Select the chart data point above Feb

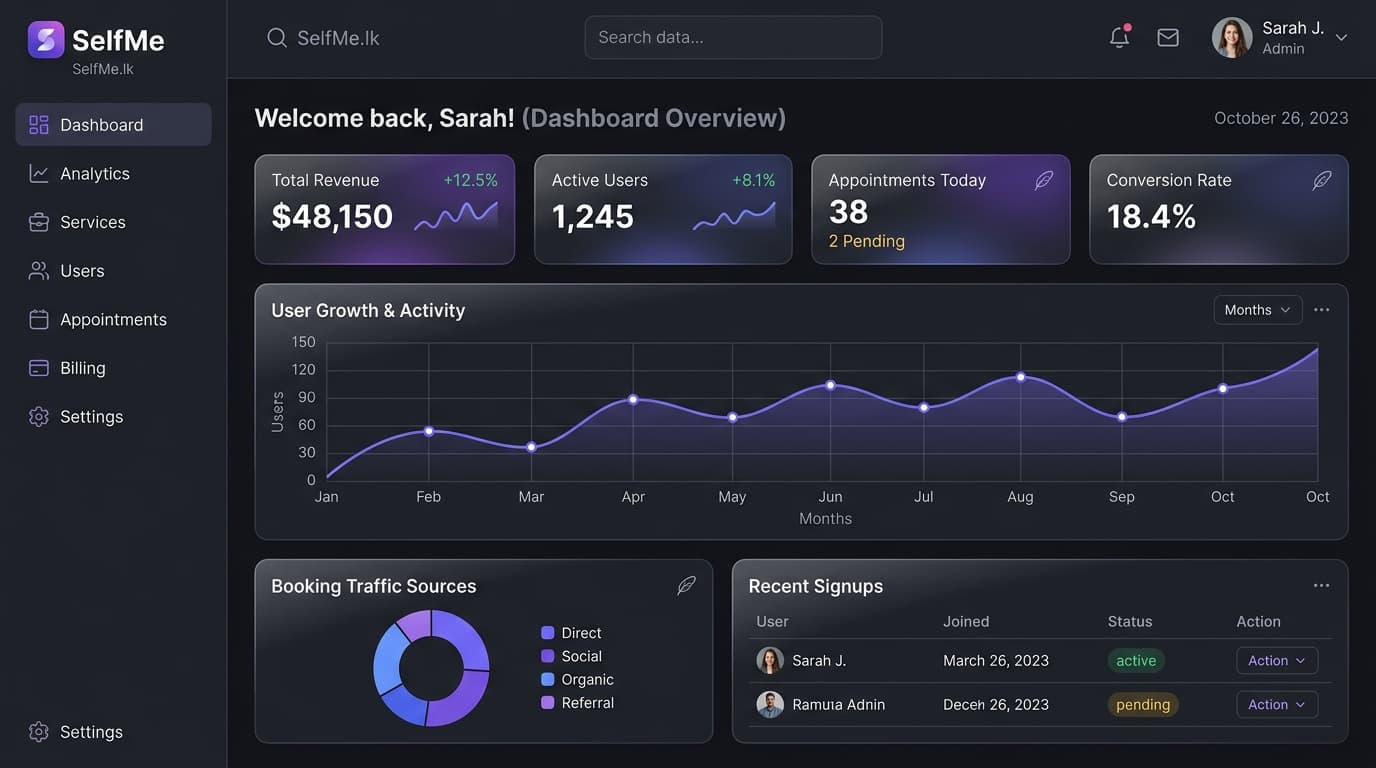[429, 431]
